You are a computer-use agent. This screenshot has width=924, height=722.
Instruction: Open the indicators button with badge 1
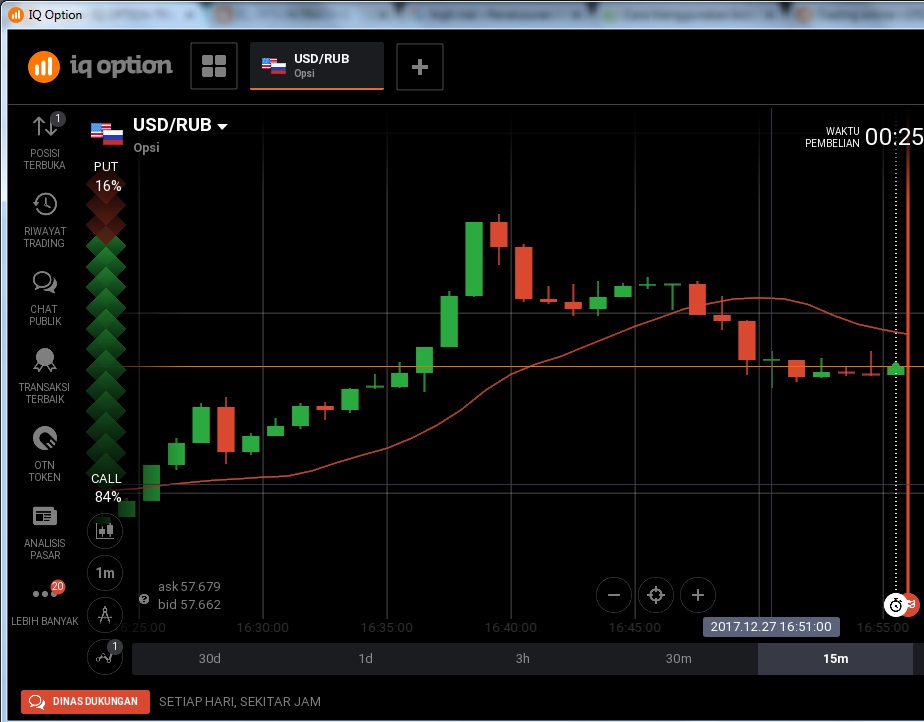pos(105,657)
